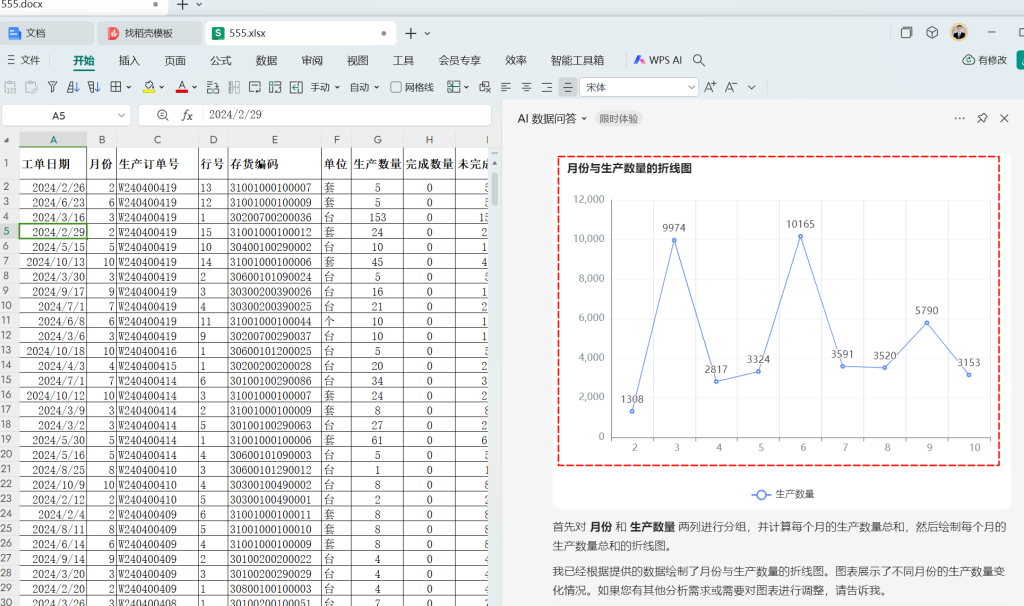Open the fill color dropdown arrow
The height and width of the screenshot is (606, 1024).
(161, 87)
